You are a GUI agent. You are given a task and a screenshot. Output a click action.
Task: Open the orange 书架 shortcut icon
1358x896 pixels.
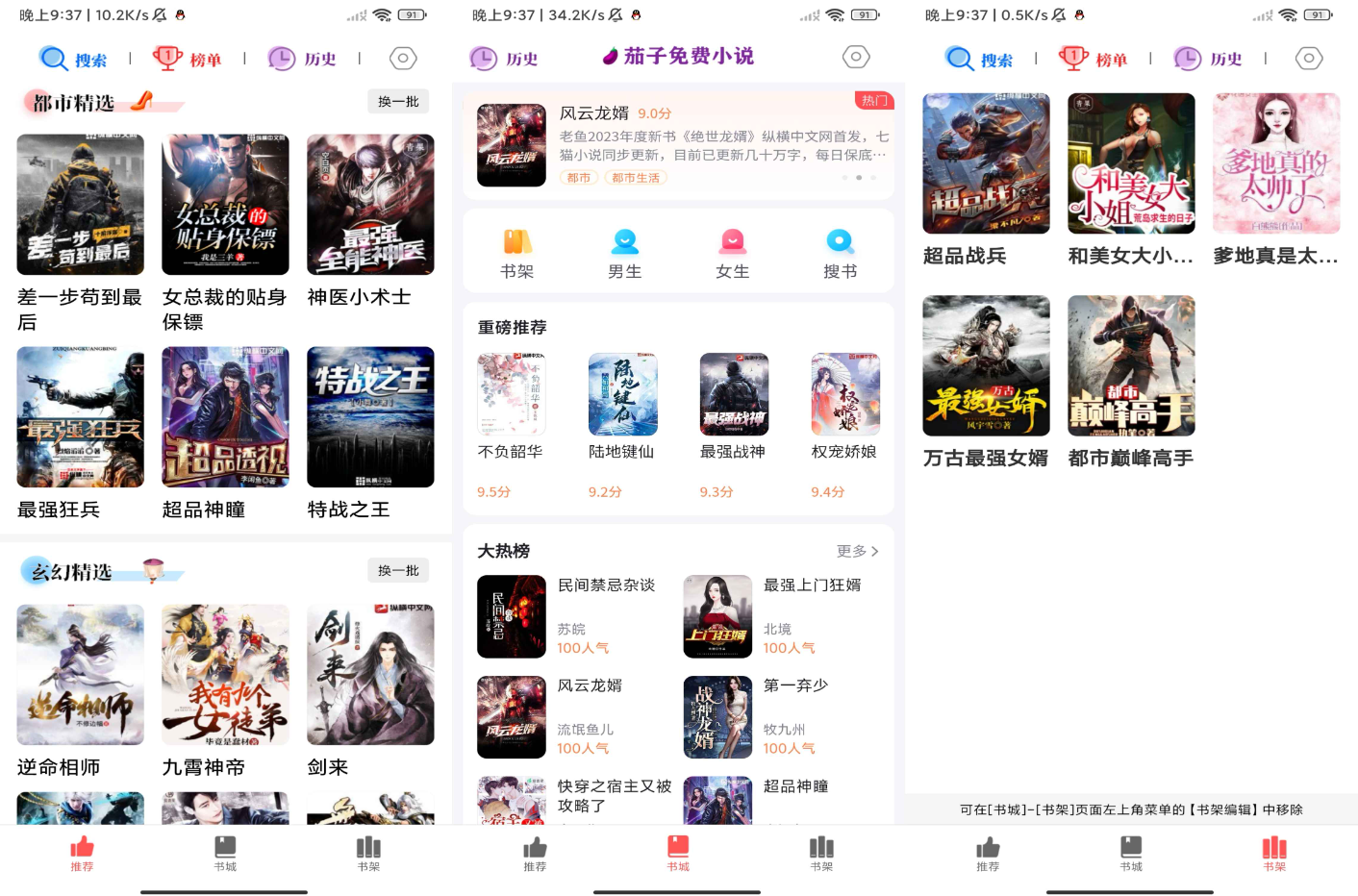point(517,241)
